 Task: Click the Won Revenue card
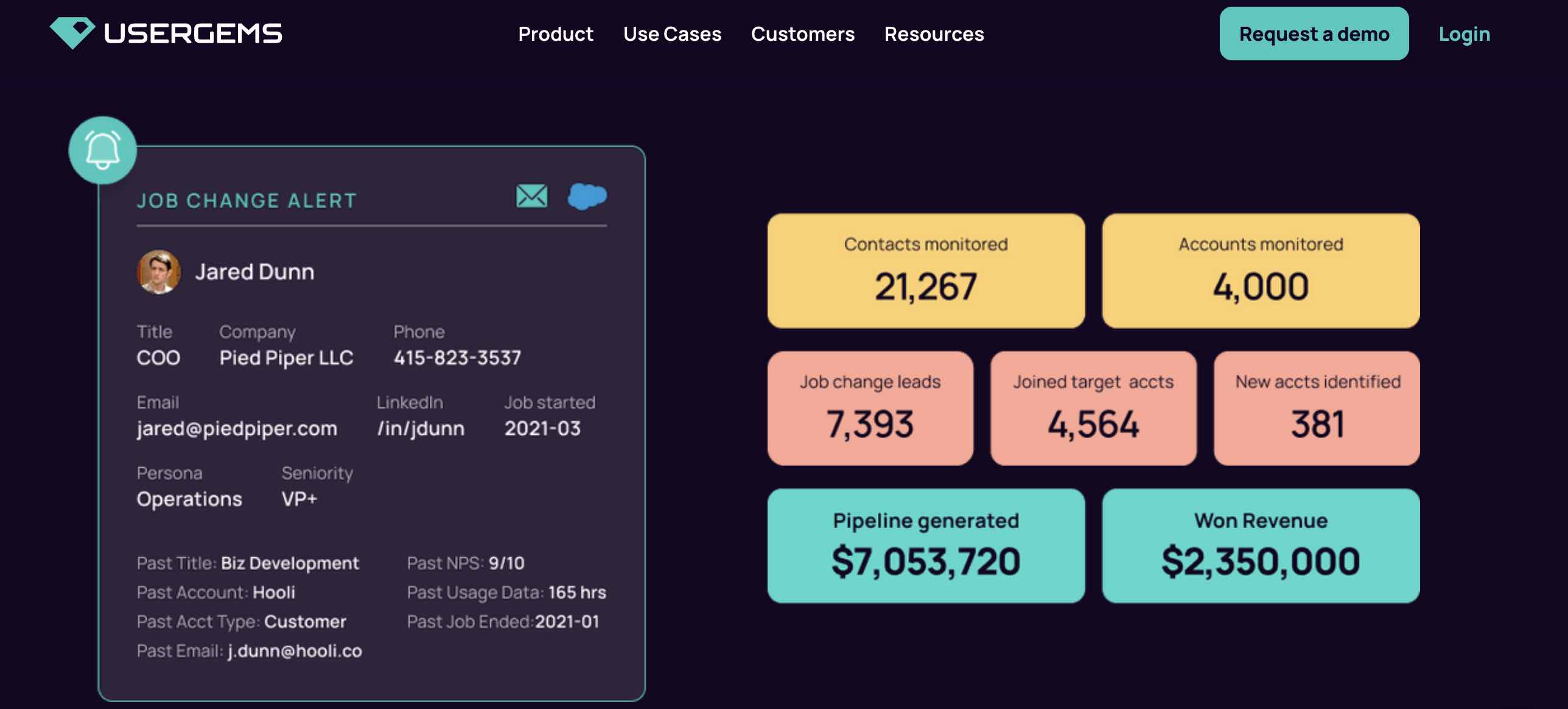coord(1260,546)
